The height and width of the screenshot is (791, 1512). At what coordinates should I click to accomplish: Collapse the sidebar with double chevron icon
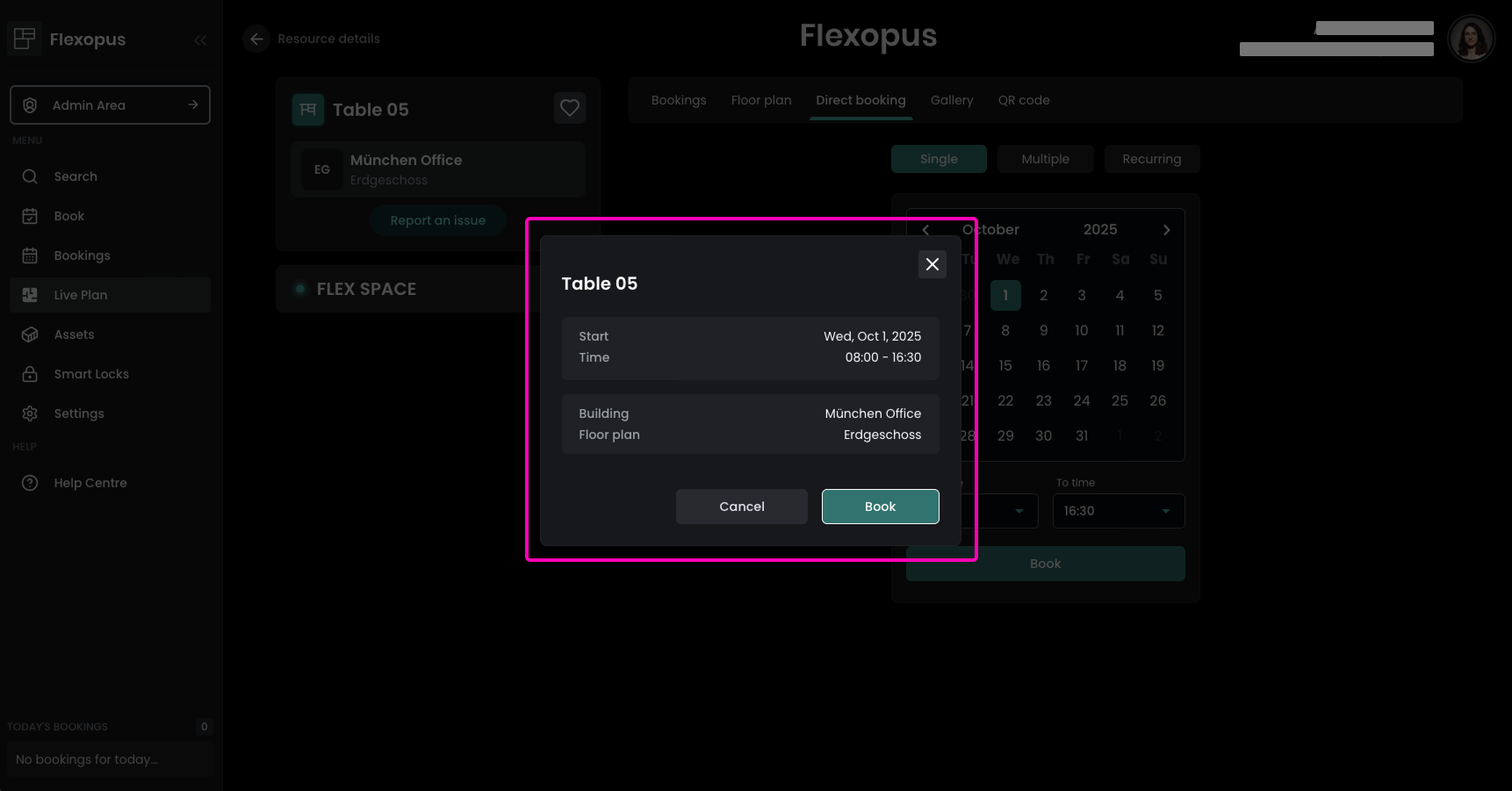tap(200, 40)
